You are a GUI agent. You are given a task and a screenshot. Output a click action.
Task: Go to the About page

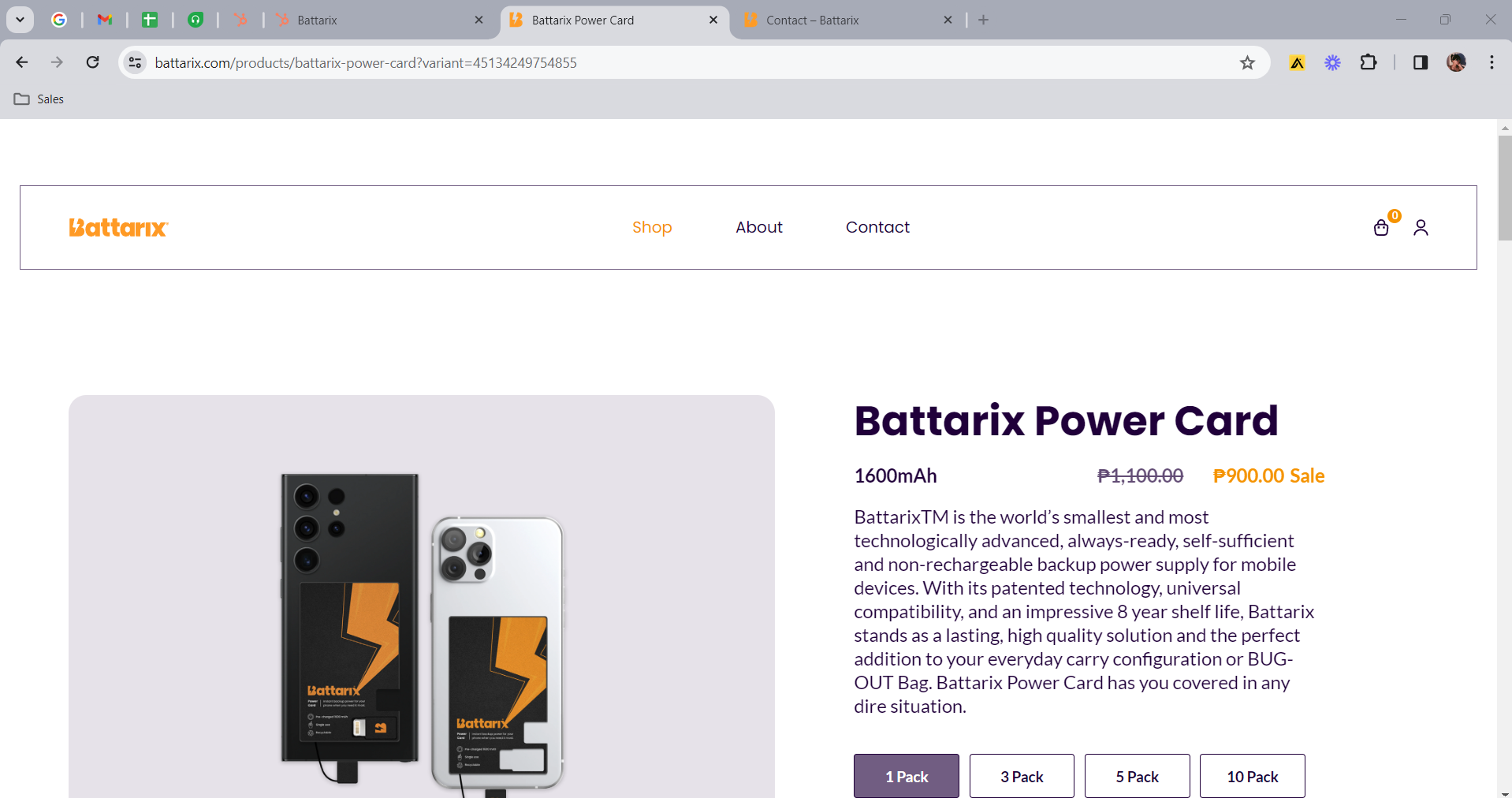pos(759,227)
